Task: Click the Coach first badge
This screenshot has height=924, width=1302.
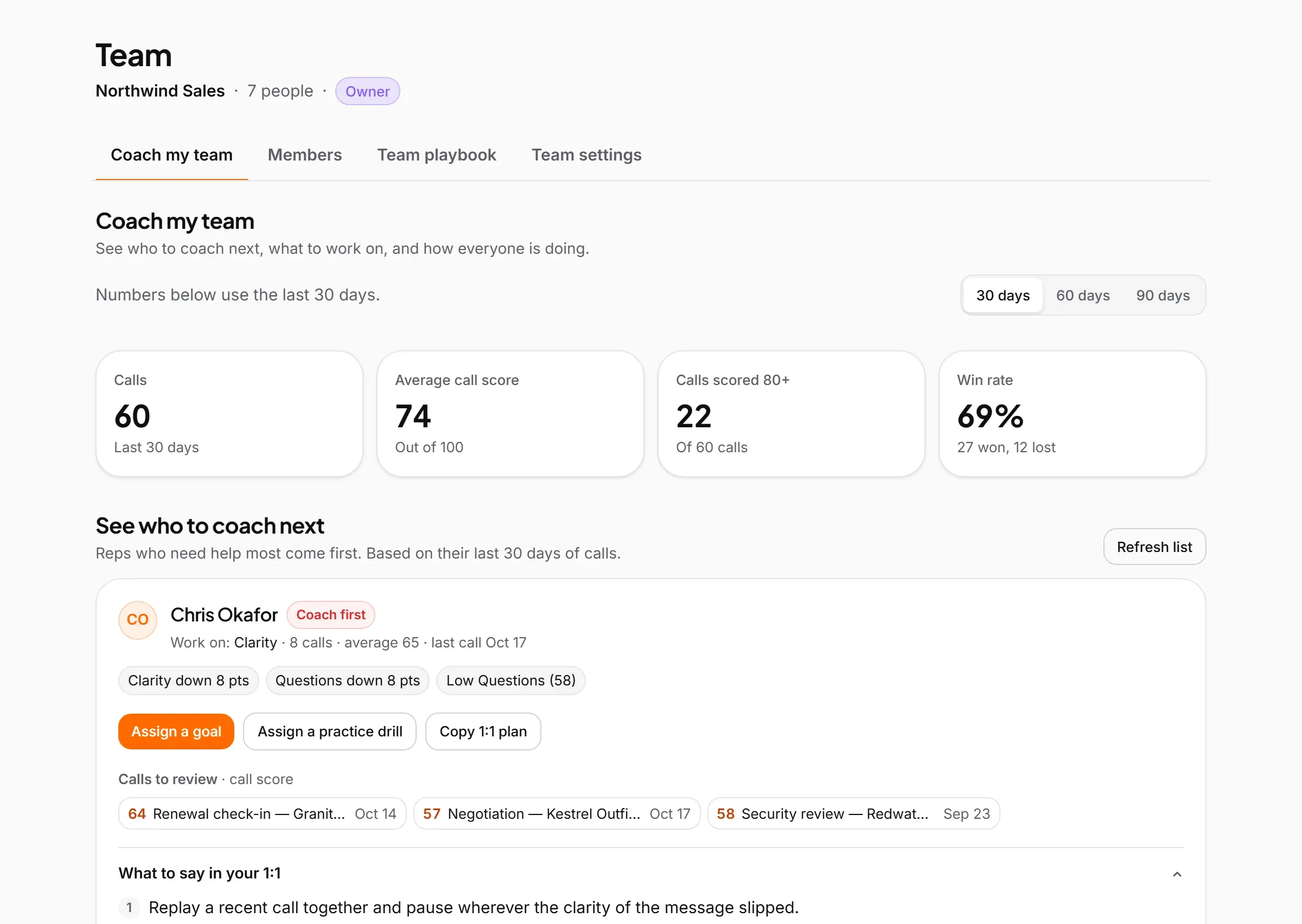Action: click(x=330, y=614)
